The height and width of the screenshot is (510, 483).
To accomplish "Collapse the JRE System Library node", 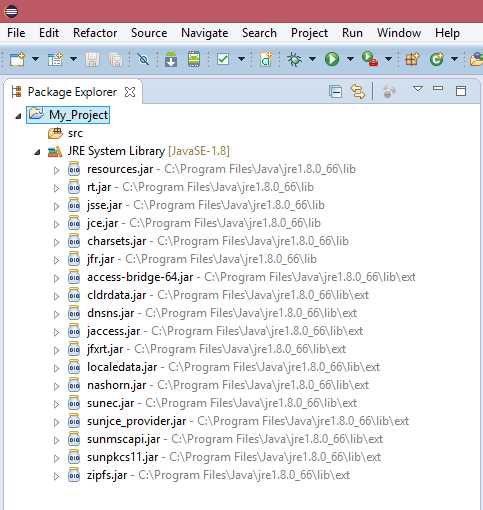I will click(37, 152).
